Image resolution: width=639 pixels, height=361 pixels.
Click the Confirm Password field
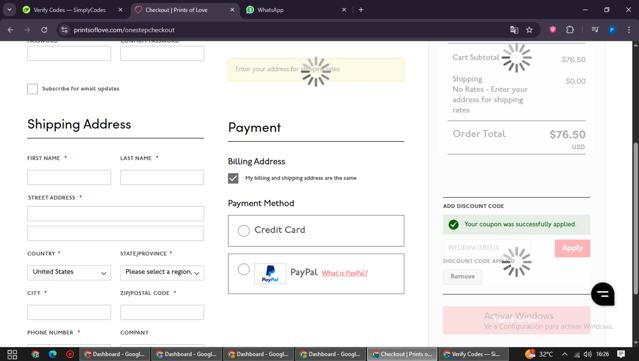coord(162,53)
